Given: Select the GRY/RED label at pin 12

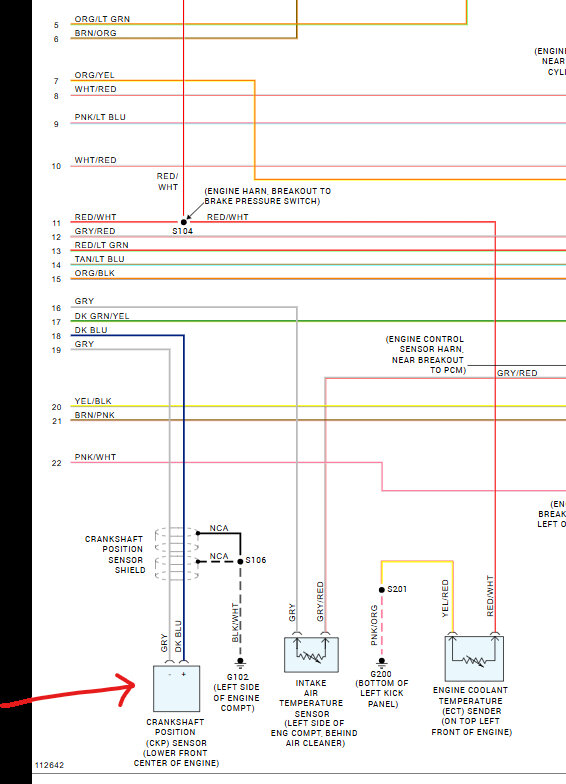Looking at the screenshot, I should (x=95, y=231).
